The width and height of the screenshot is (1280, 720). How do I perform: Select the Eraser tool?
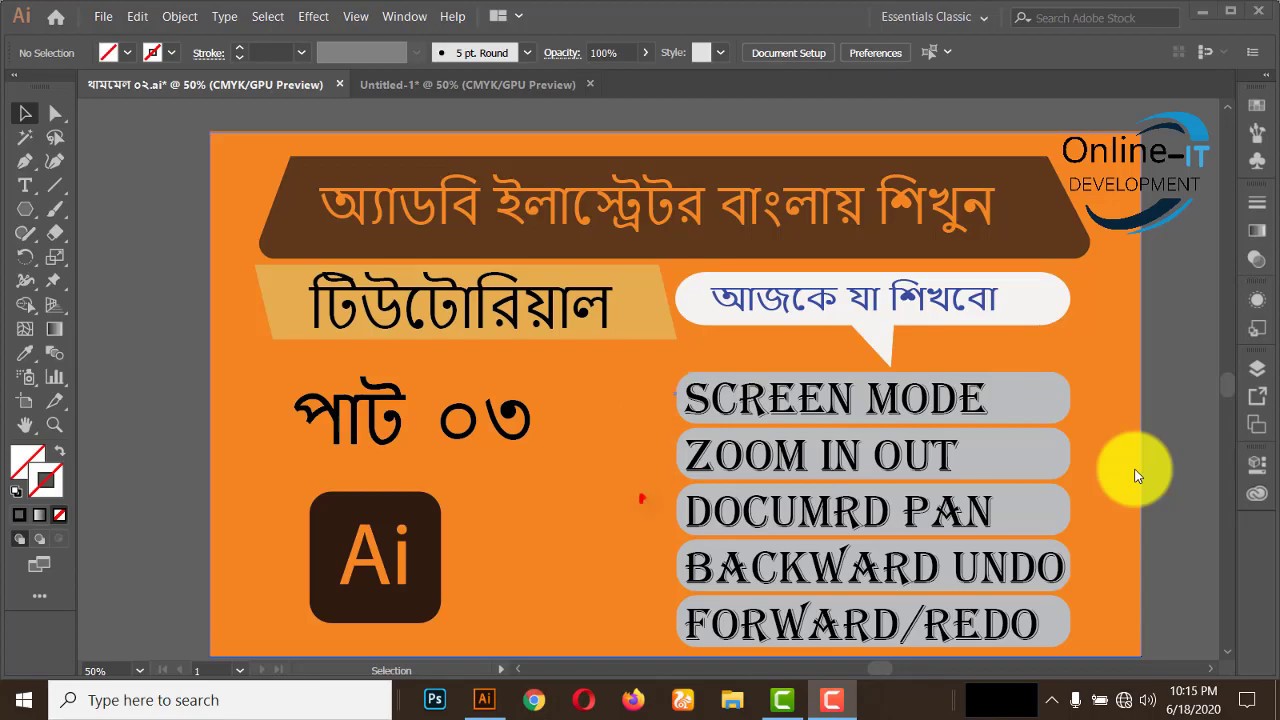coord(55,233)
